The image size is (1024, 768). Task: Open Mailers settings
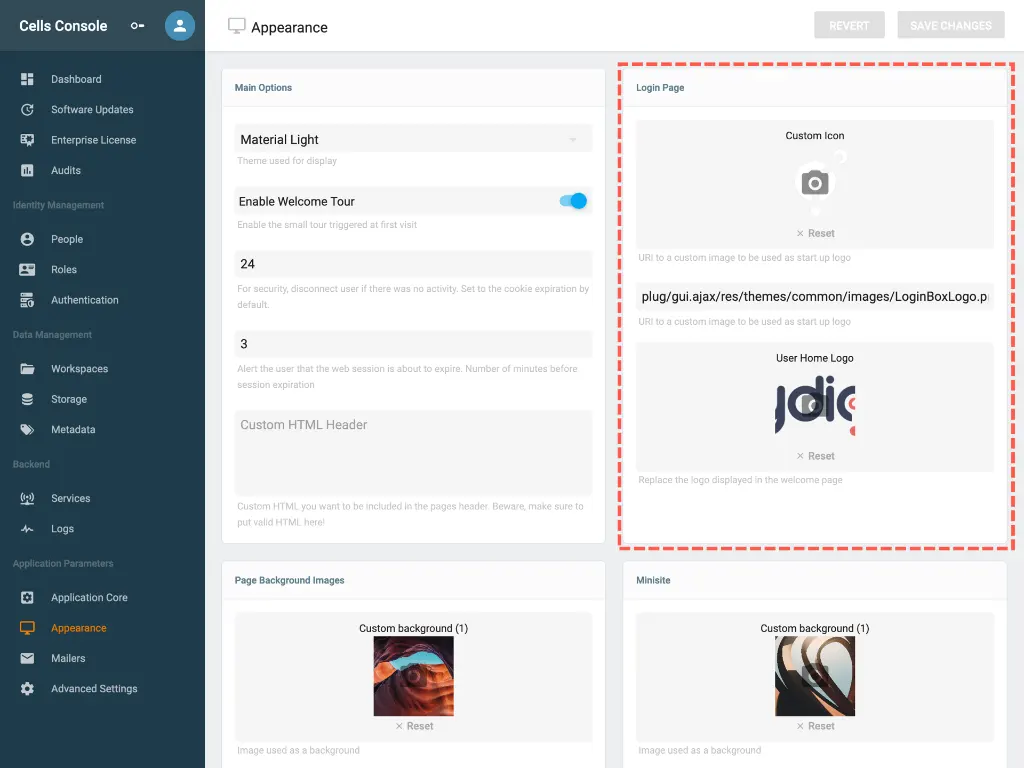point(68,658)
